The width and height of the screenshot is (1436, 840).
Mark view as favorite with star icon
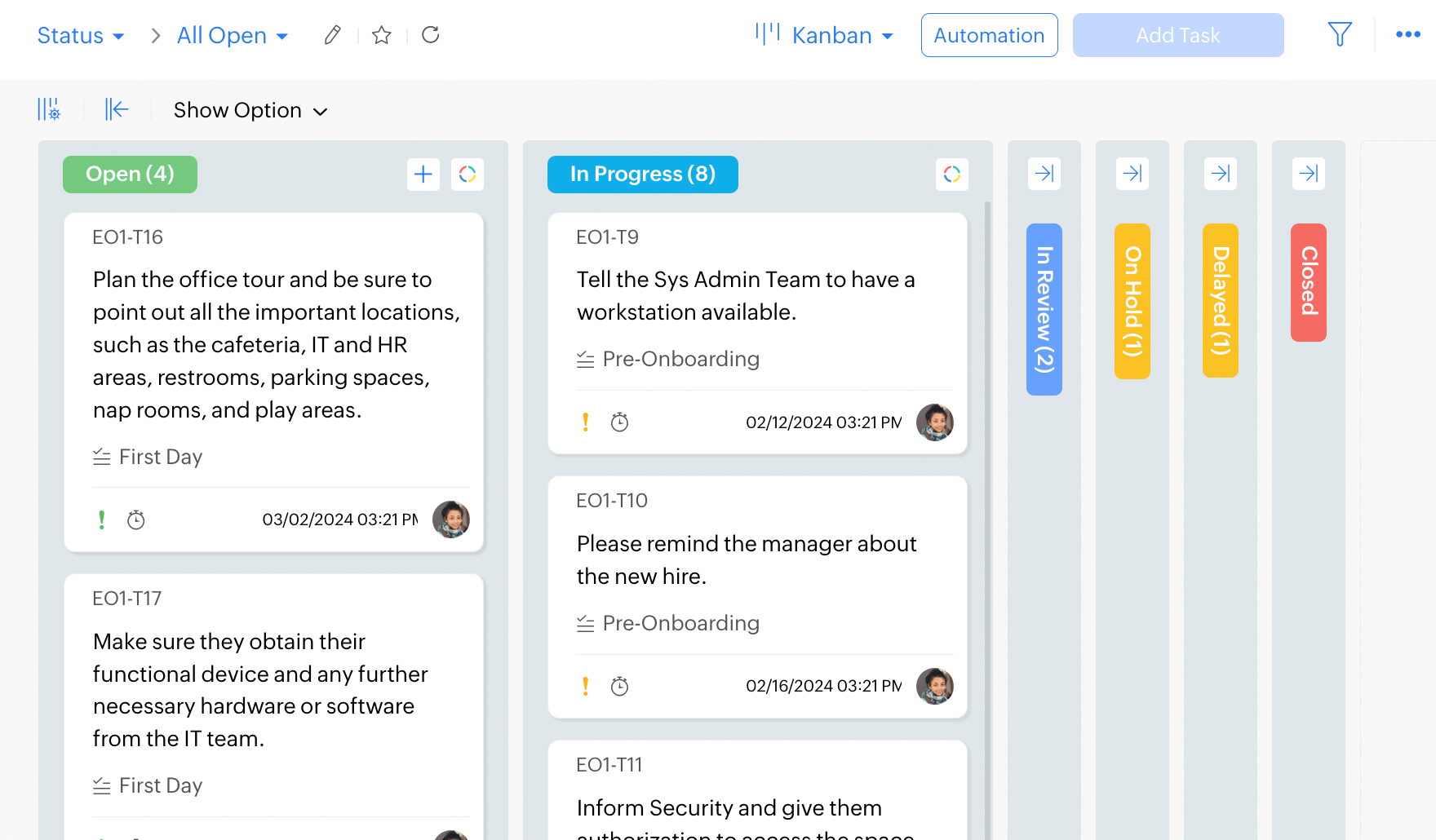381,35
